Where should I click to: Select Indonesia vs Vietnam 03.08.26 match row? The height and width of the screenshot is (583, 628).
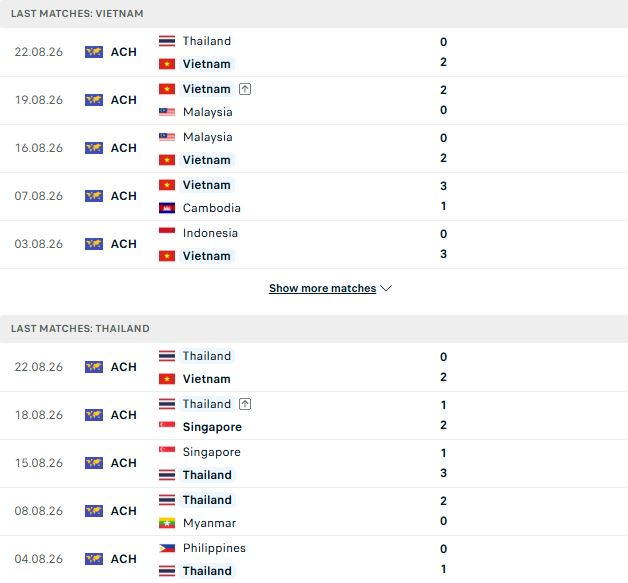pos(314,244)
